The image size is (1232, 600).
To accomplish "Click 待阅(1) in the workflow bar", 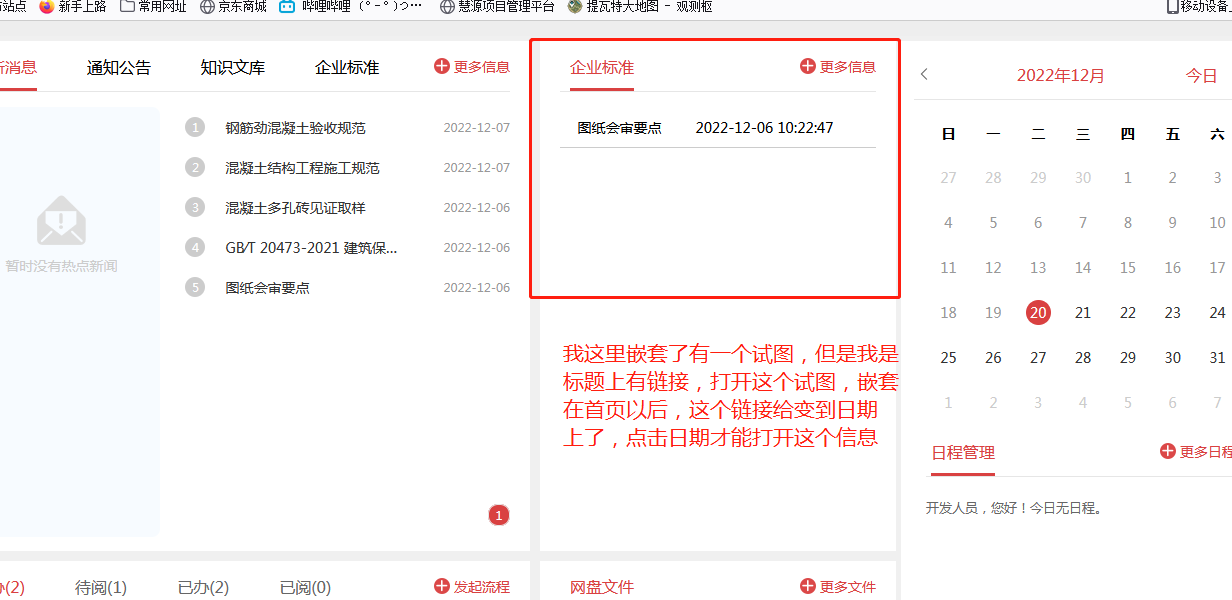I will [100, 588].
